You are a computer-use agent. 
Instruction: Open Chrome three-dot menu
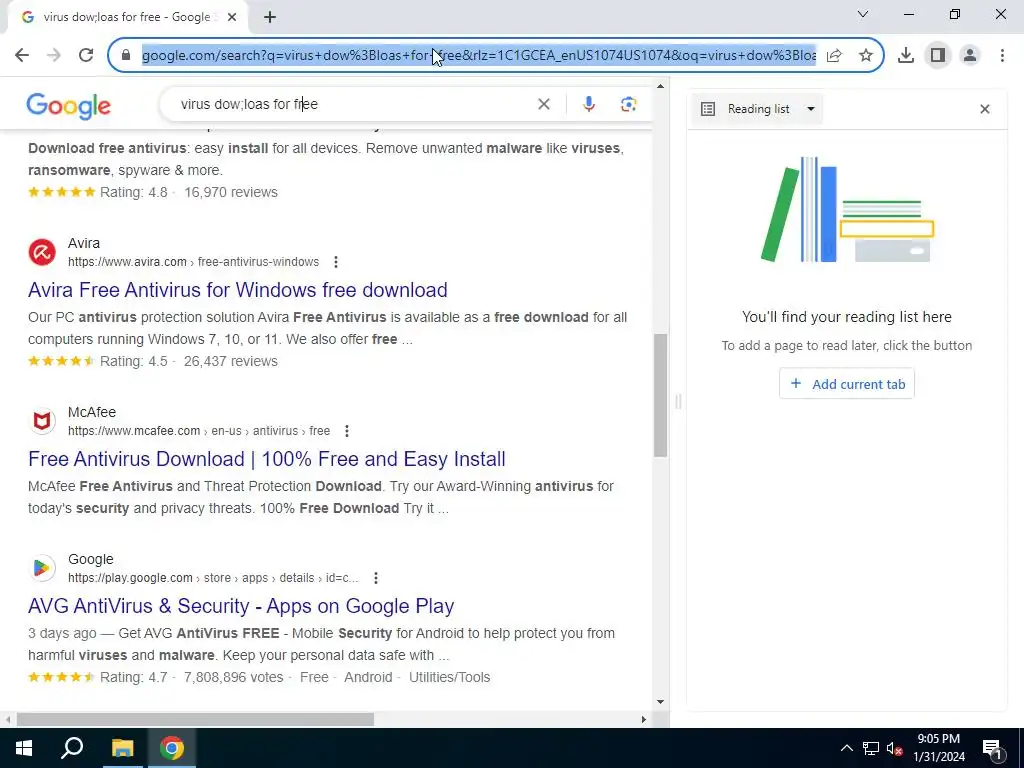pyautogui.click(x=1002, y=56)
